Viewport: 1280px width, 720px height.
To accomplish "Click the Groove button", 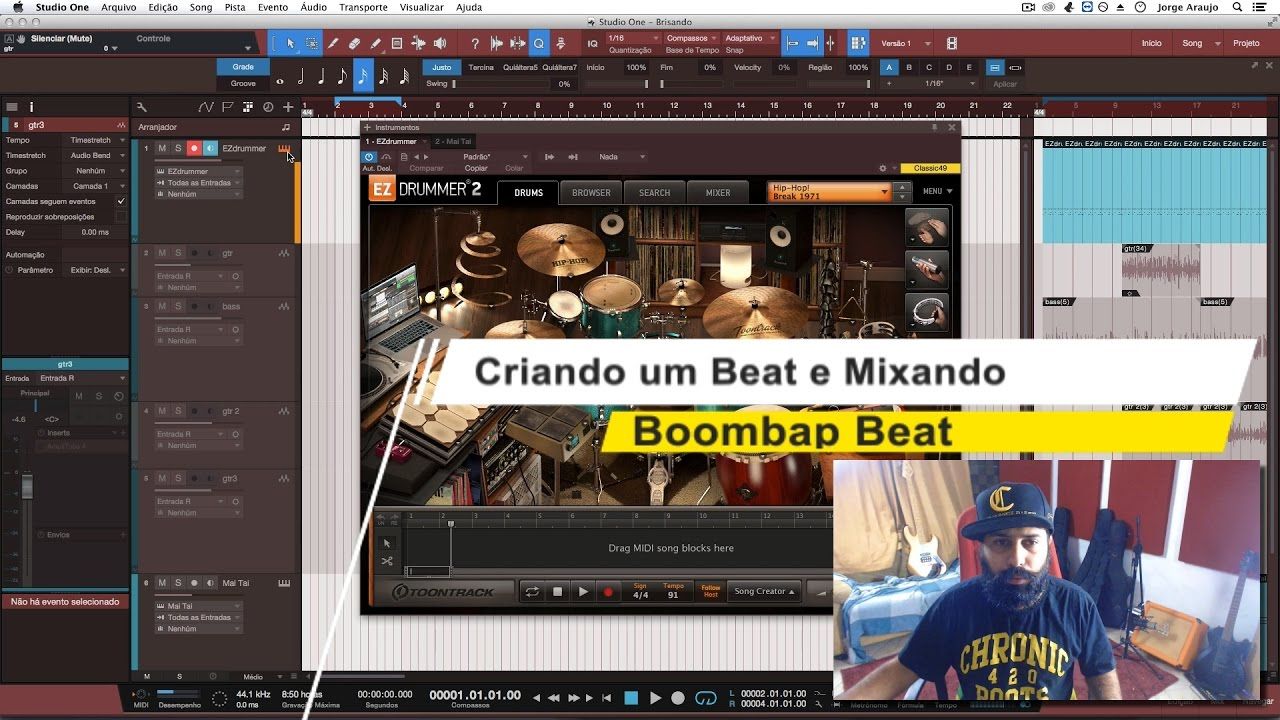I will [x=243, y=83].
